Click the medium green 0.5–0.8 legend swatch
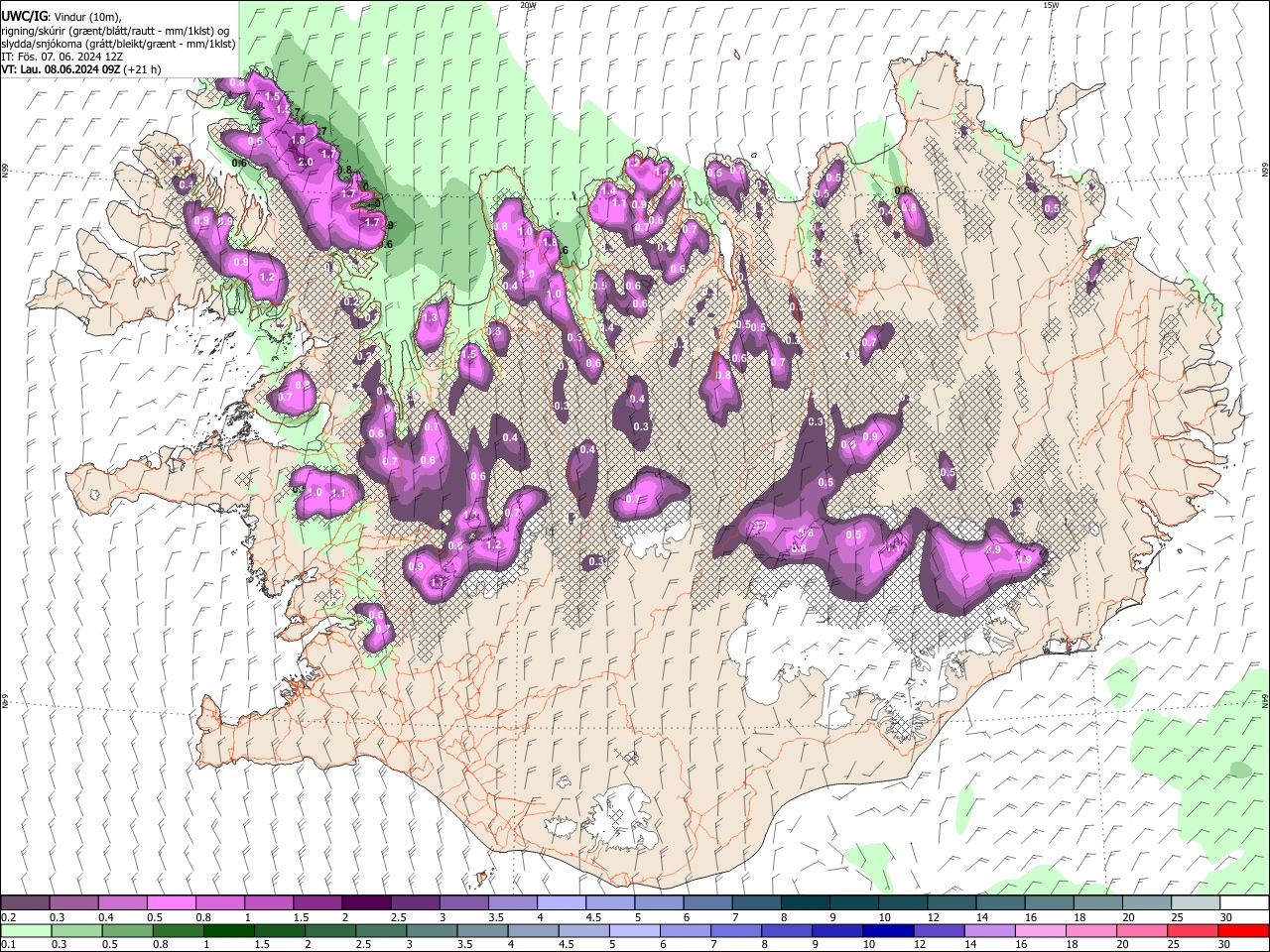 click(x=127, y=930)
